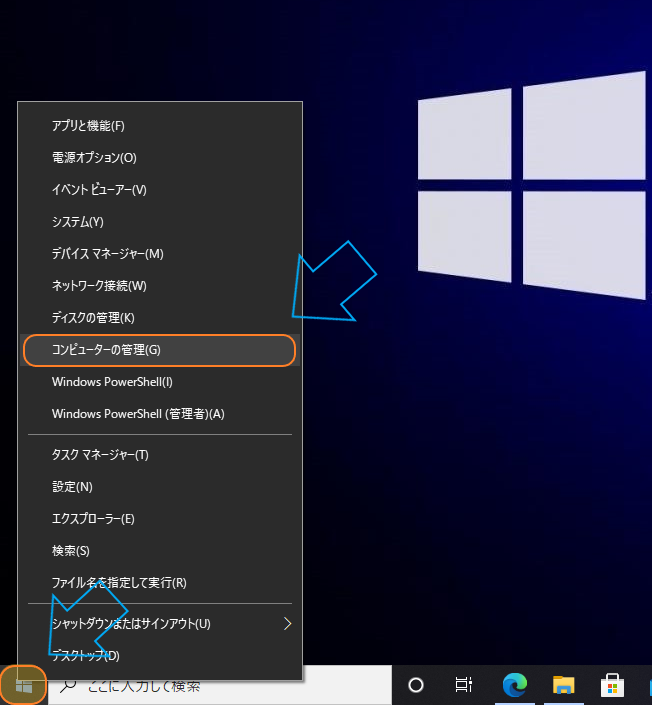Choose システム(Y) in the context menu
The image size is (652, 705).
click(160, 222)
